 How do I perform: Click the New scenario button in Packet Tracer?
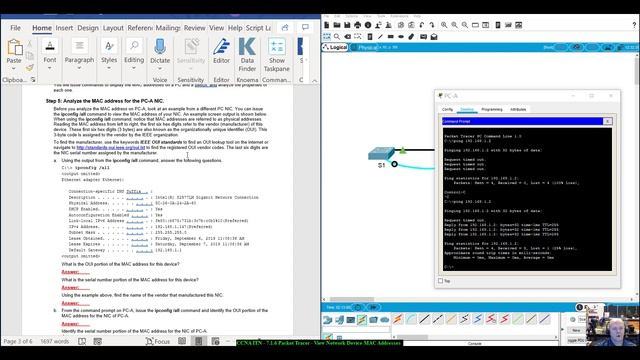click(x=576, y=330)
